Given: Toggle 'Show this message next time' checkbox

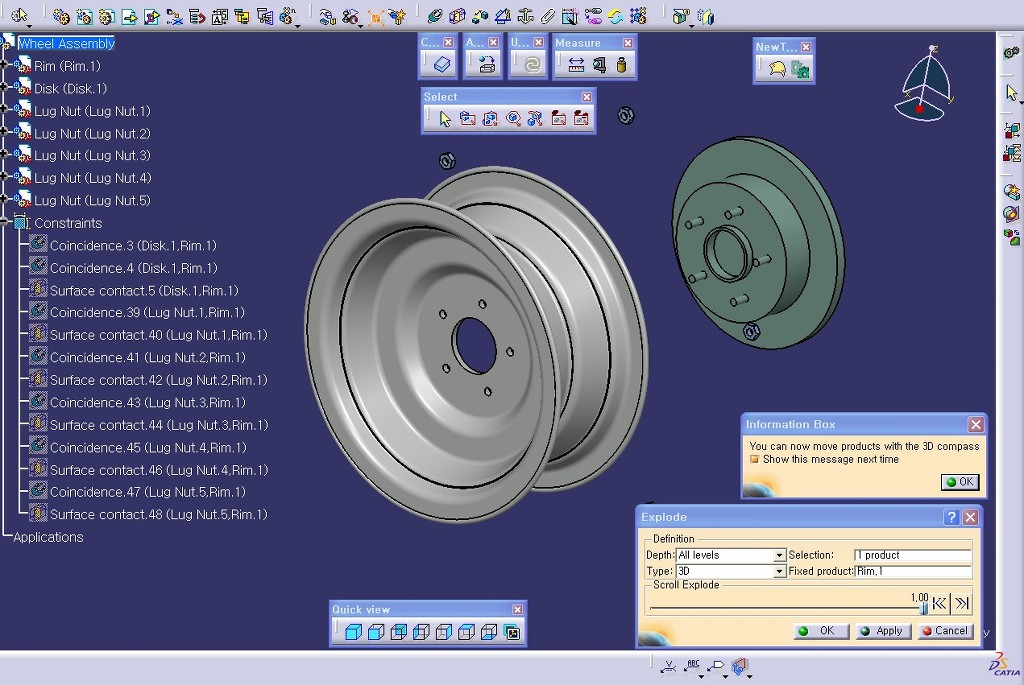Looking at the screenshot, I should pos(755,460).
